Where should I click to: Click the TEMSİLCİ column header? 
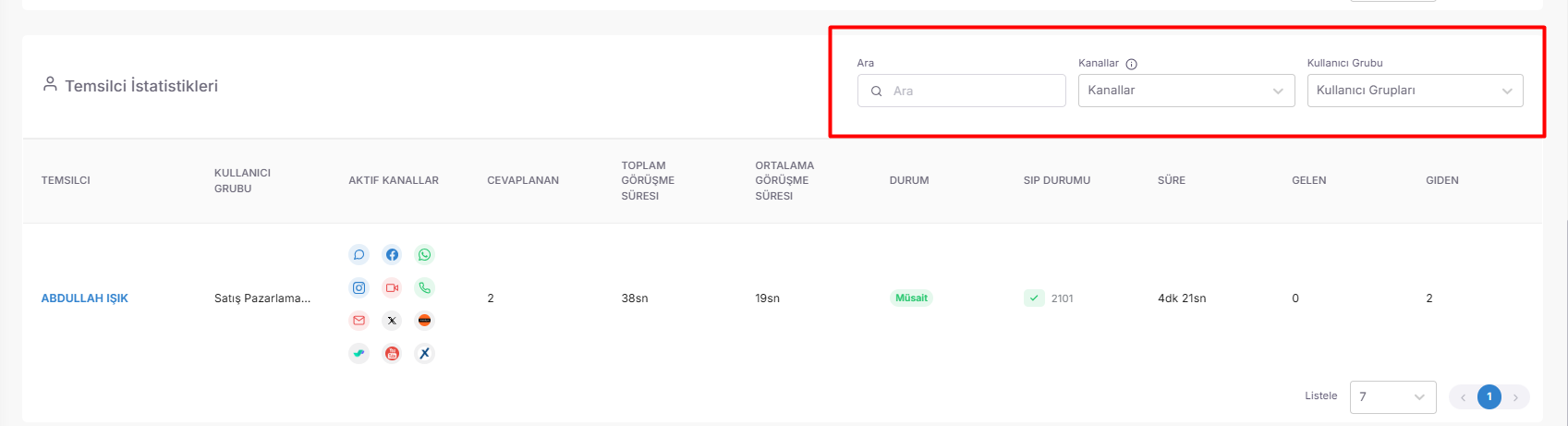tap(66, 180)
